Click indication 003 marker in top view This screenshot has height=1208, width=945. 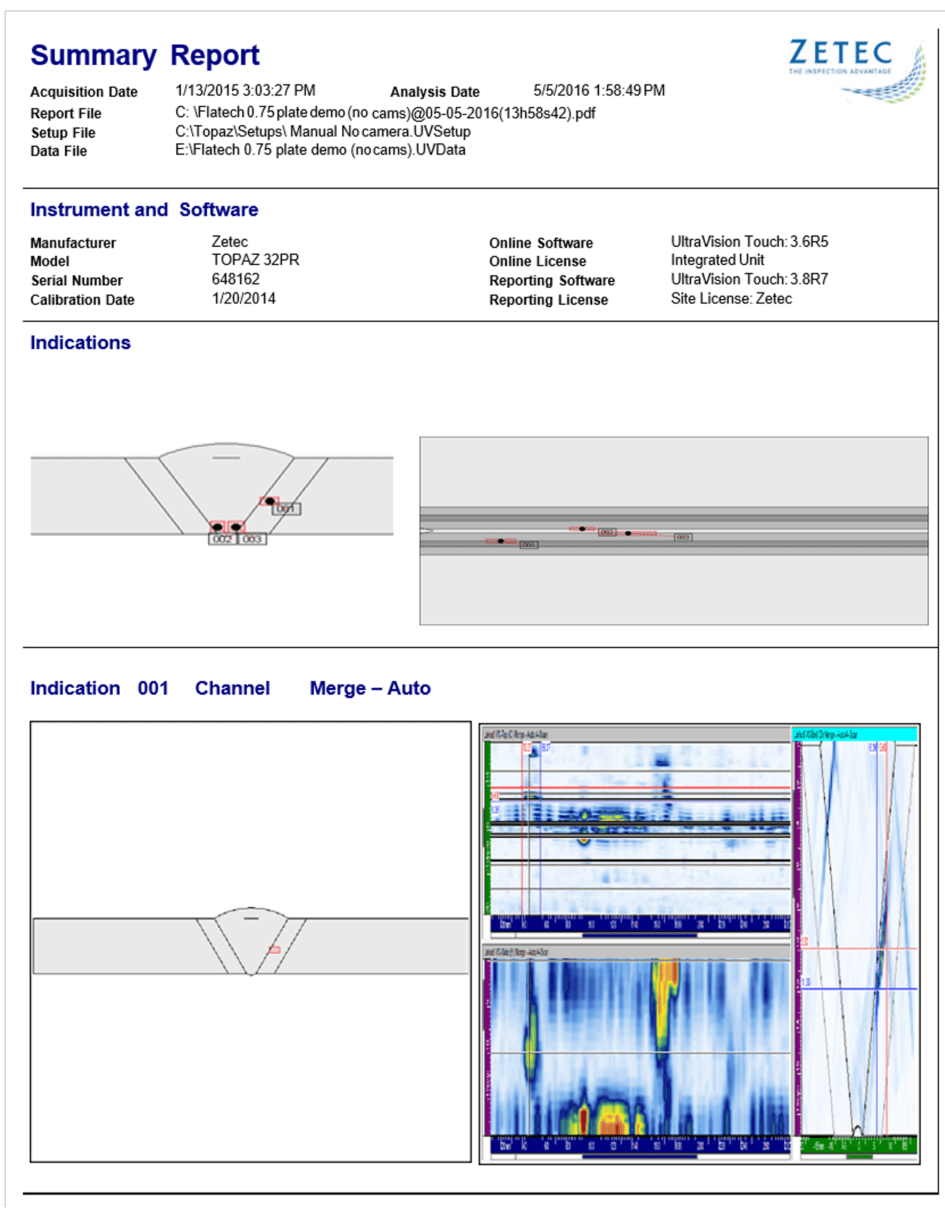[629, 533]
